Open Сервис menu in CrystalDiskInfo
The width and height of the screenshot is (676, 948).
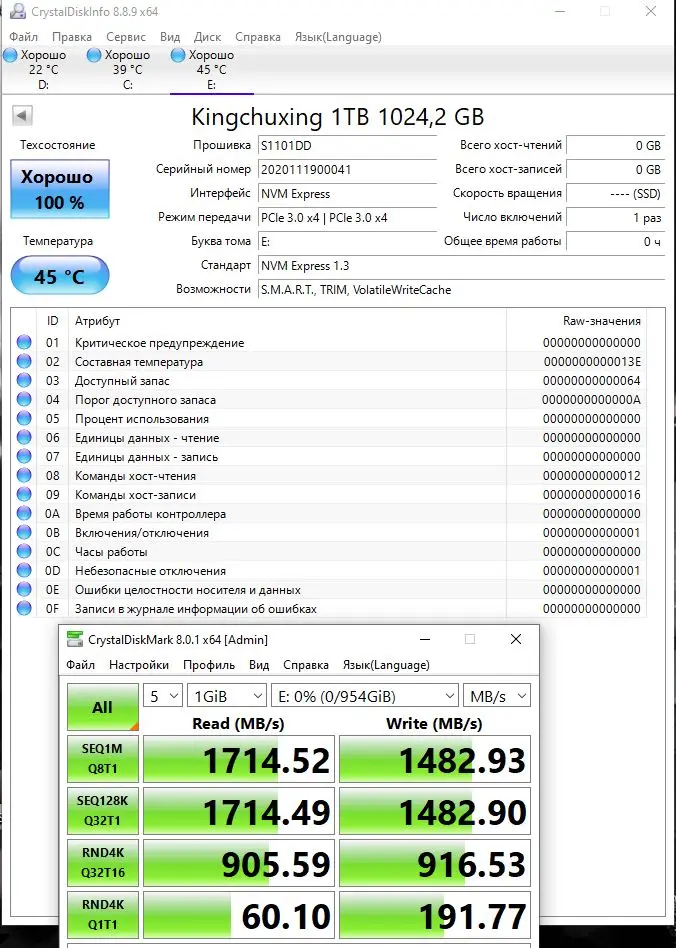click(x=126, y=37)
